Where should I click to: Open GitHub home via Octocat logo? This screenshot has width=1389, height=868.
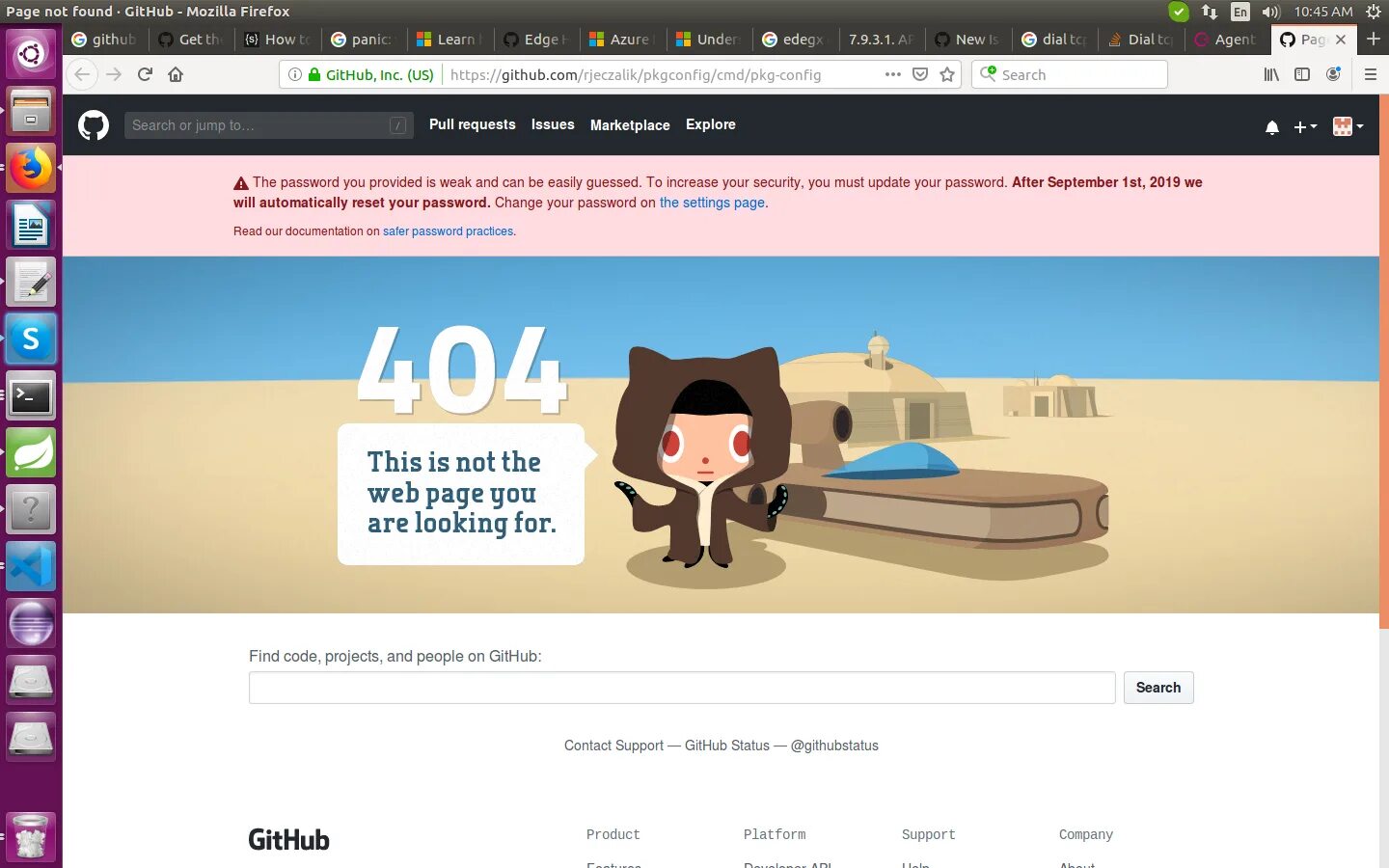click(x=94, y=125)
